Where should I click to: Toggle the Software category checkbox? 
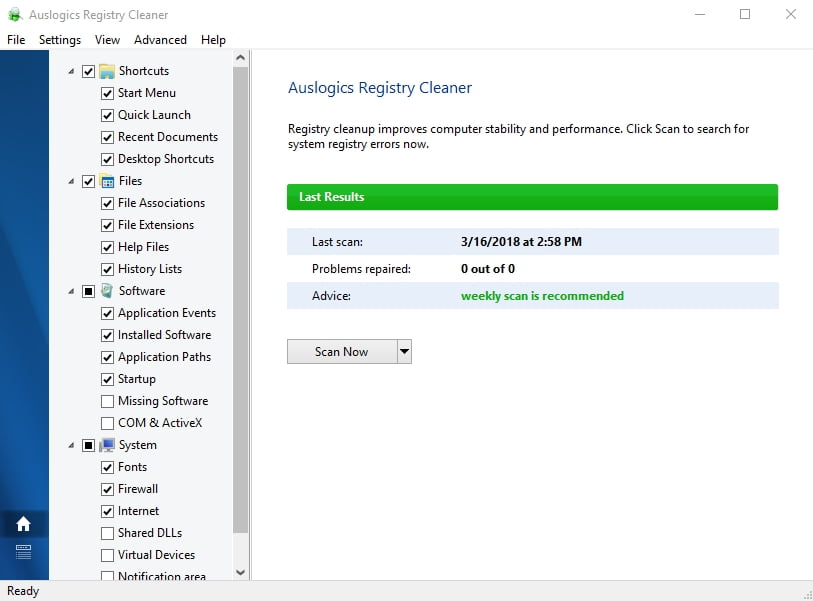[x=89, y=291]
